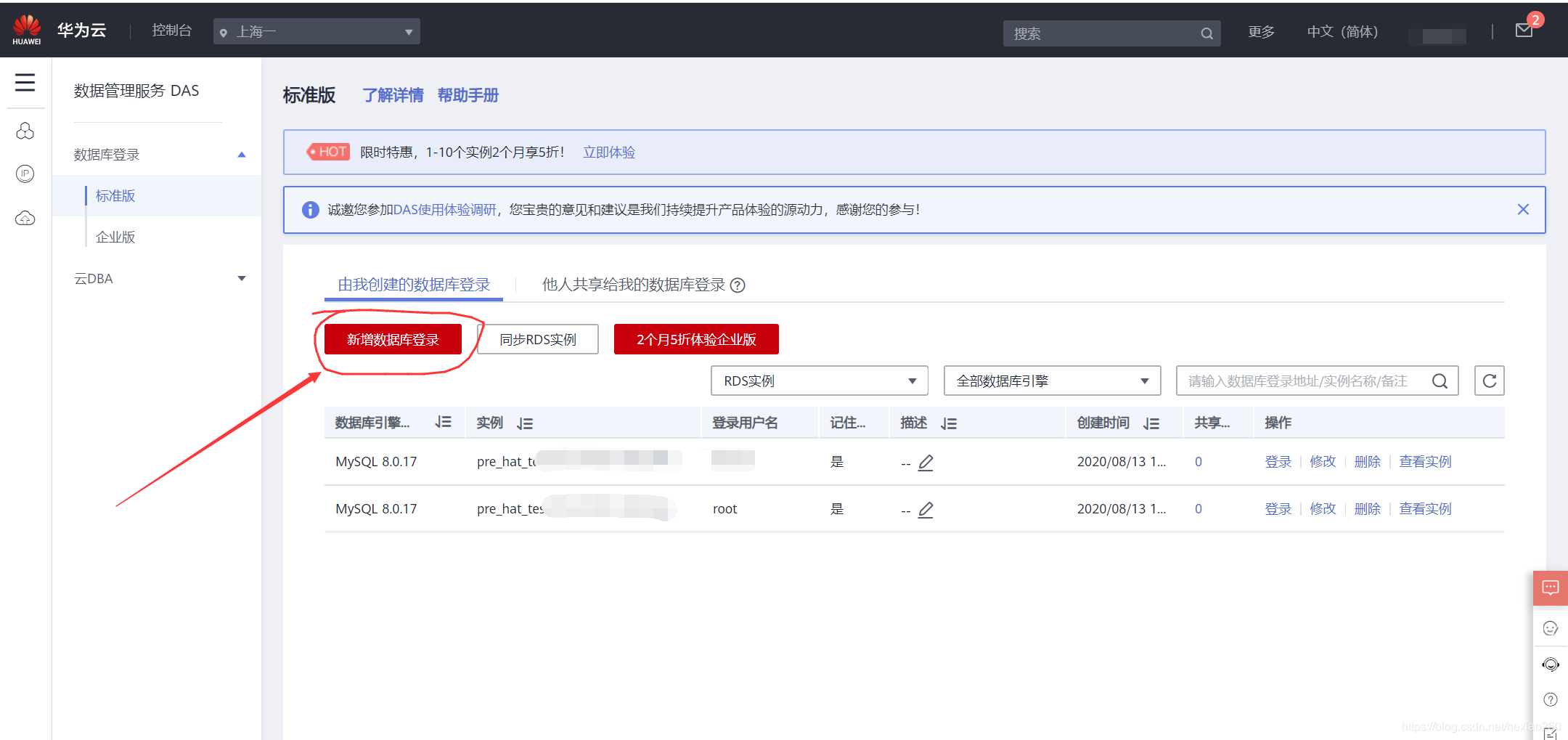The height and width of the screenshot is (740, 1568).
Task: Open the mail notifications icon
Action: [x=1524, y=31]
